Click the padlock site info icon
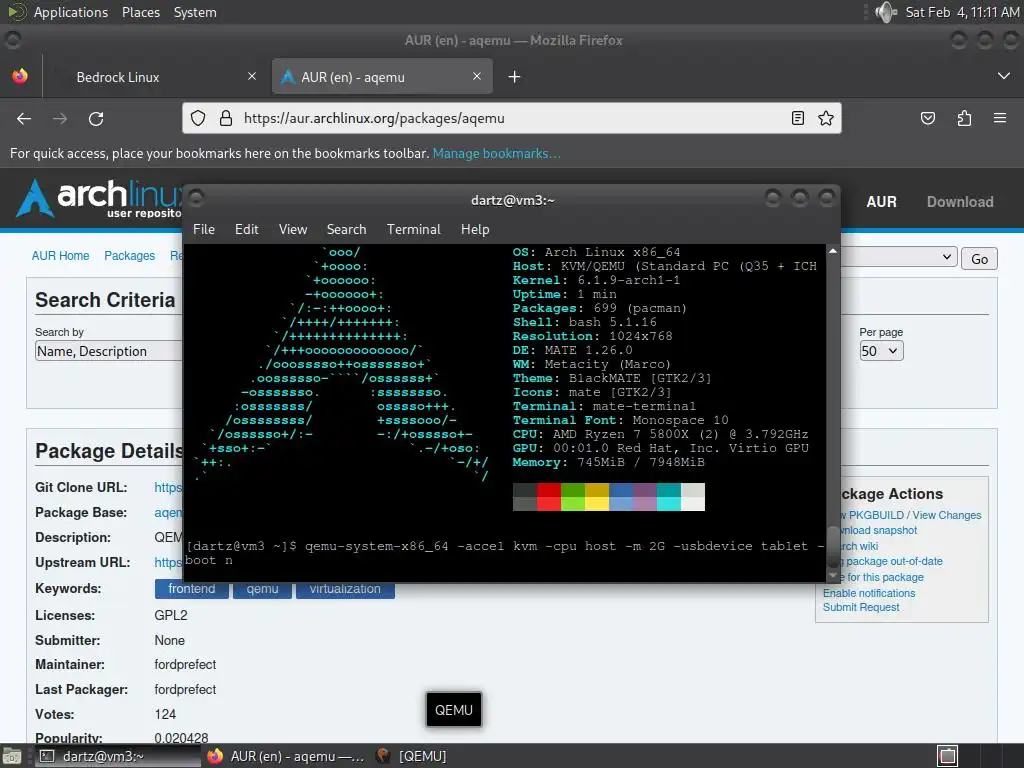The image size is (1024, 768). (x=226, y=118)
